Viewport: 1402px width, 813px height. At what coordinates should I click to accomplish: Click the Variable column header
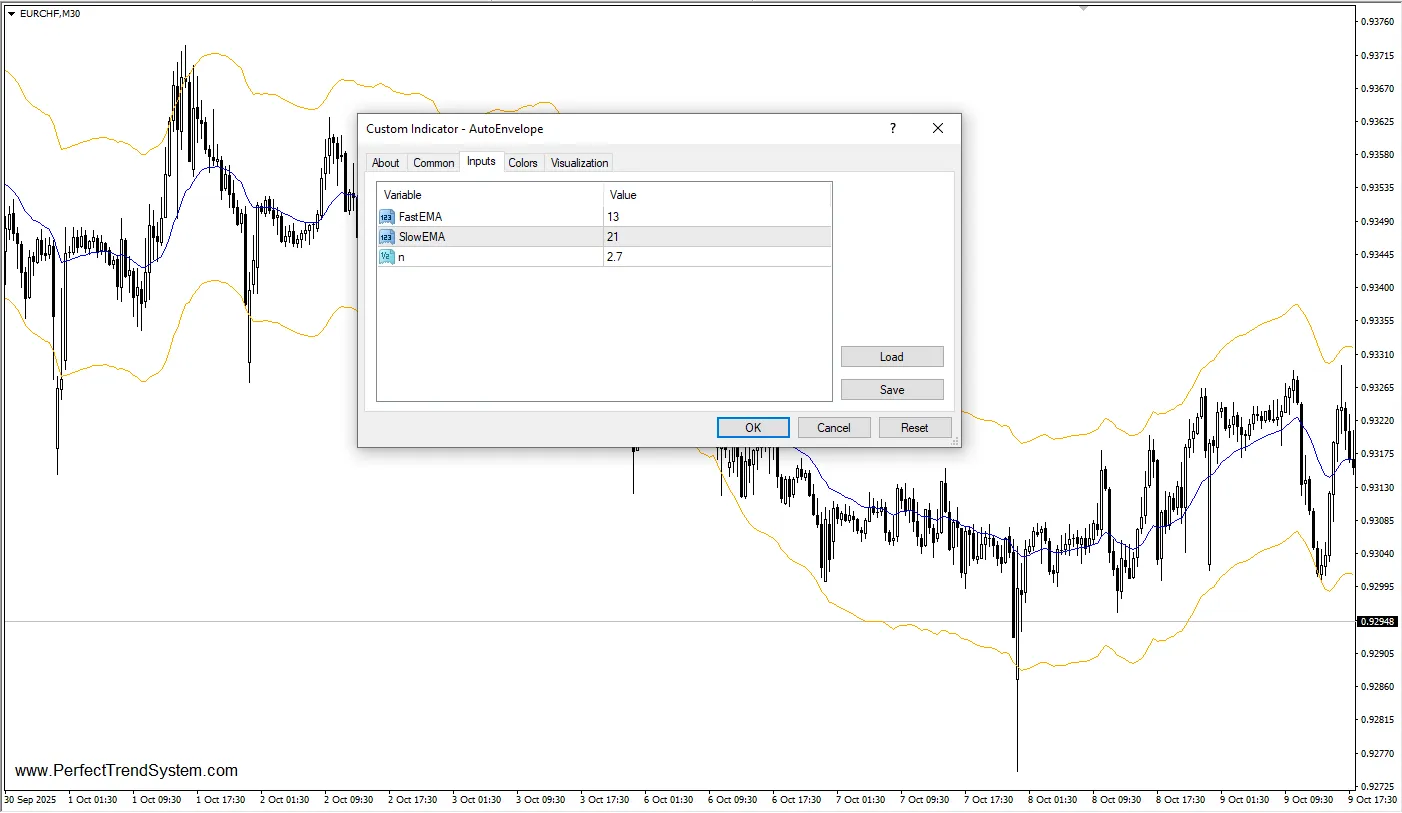pos(489,195)
